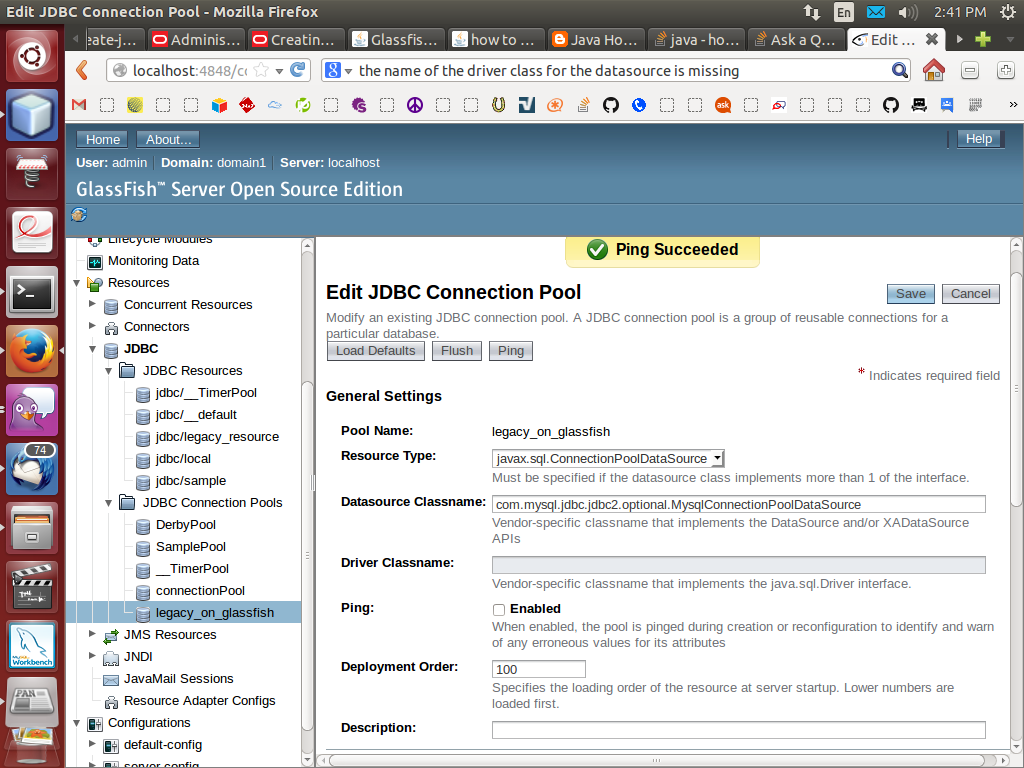1024x768 pixels.
Task: Click the Deployment Order field
Action: point(539,669)
